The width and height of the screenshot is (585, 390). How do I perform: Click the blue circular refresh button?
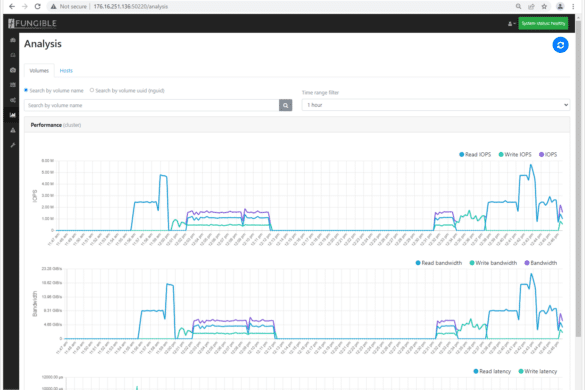tap(560, 45)
